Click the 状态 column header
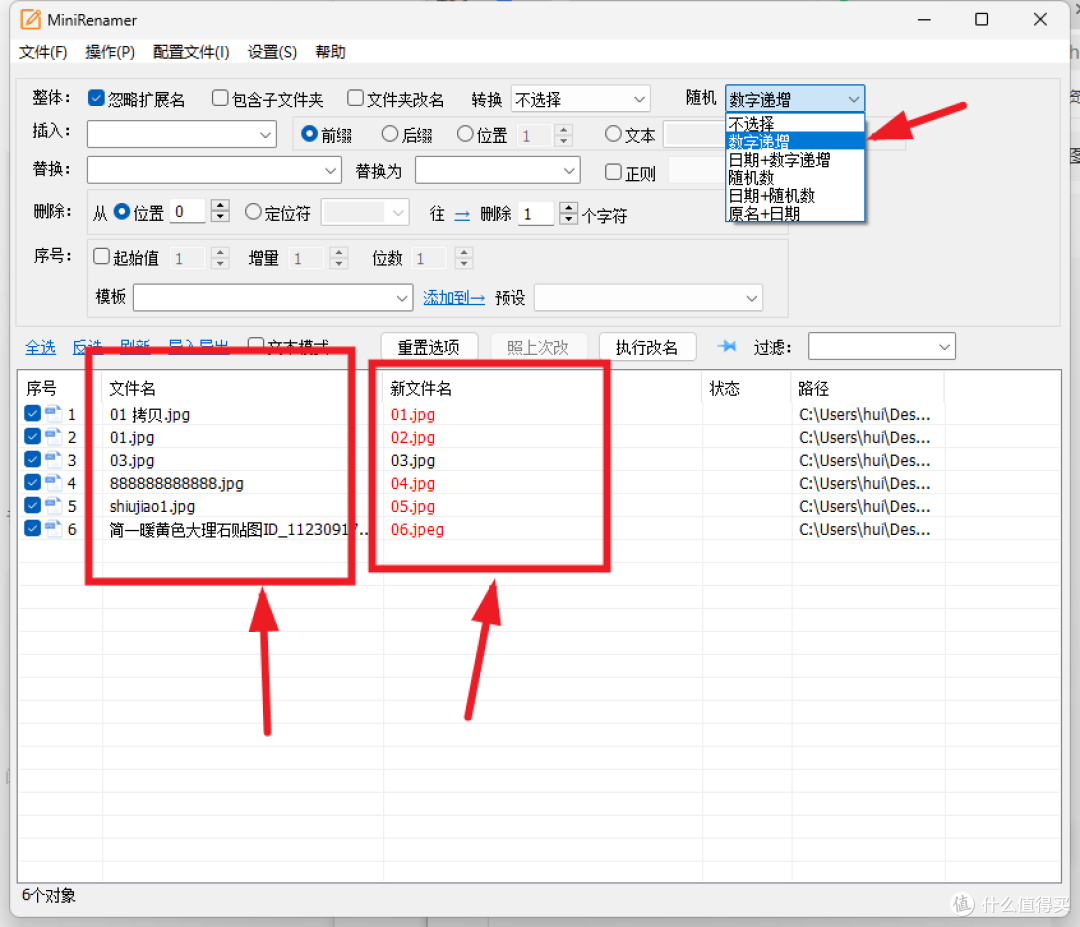The height and width of the screenshot is (927, 1080). coord(747,388)
